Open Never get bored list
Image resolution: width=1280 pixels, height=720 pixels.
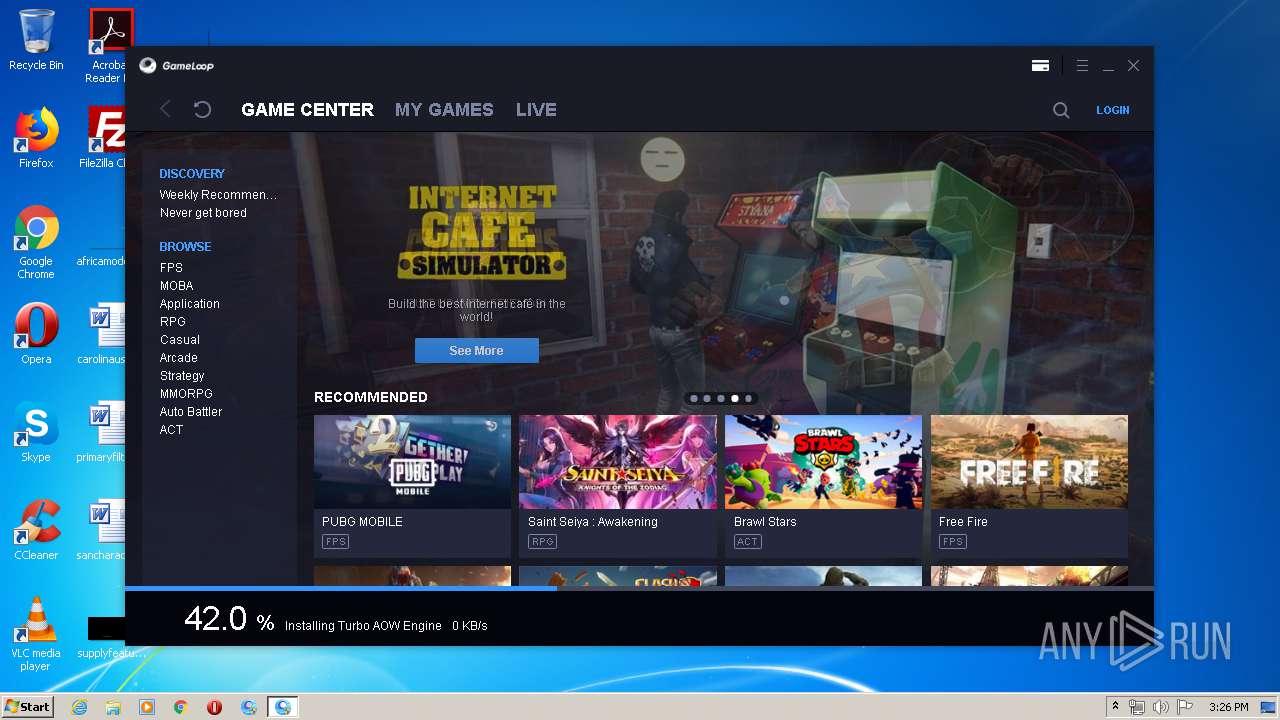pos(203,213)
